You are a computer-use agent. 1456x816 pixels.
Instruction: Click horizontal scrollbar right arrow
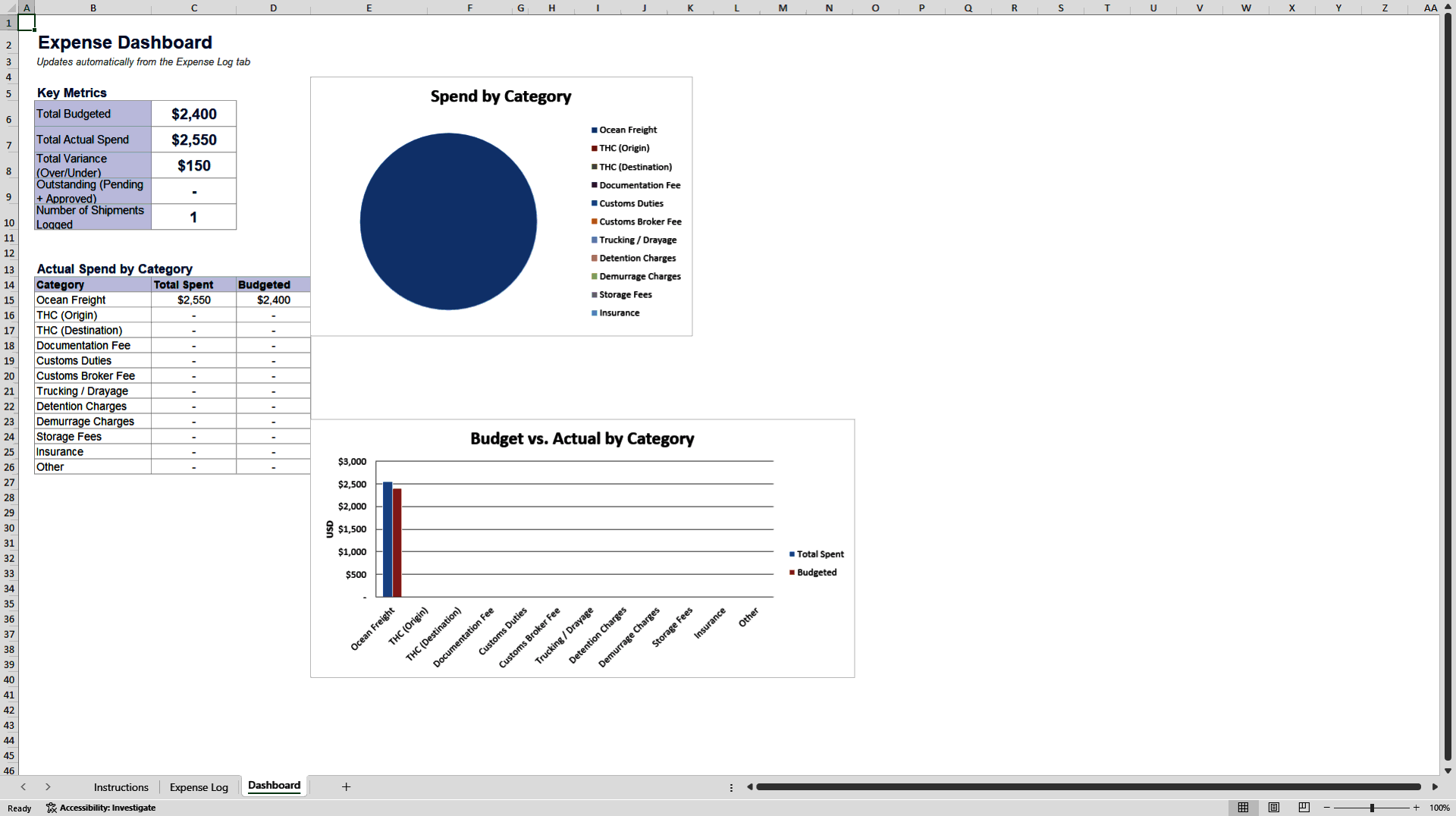pos(1435,787)
